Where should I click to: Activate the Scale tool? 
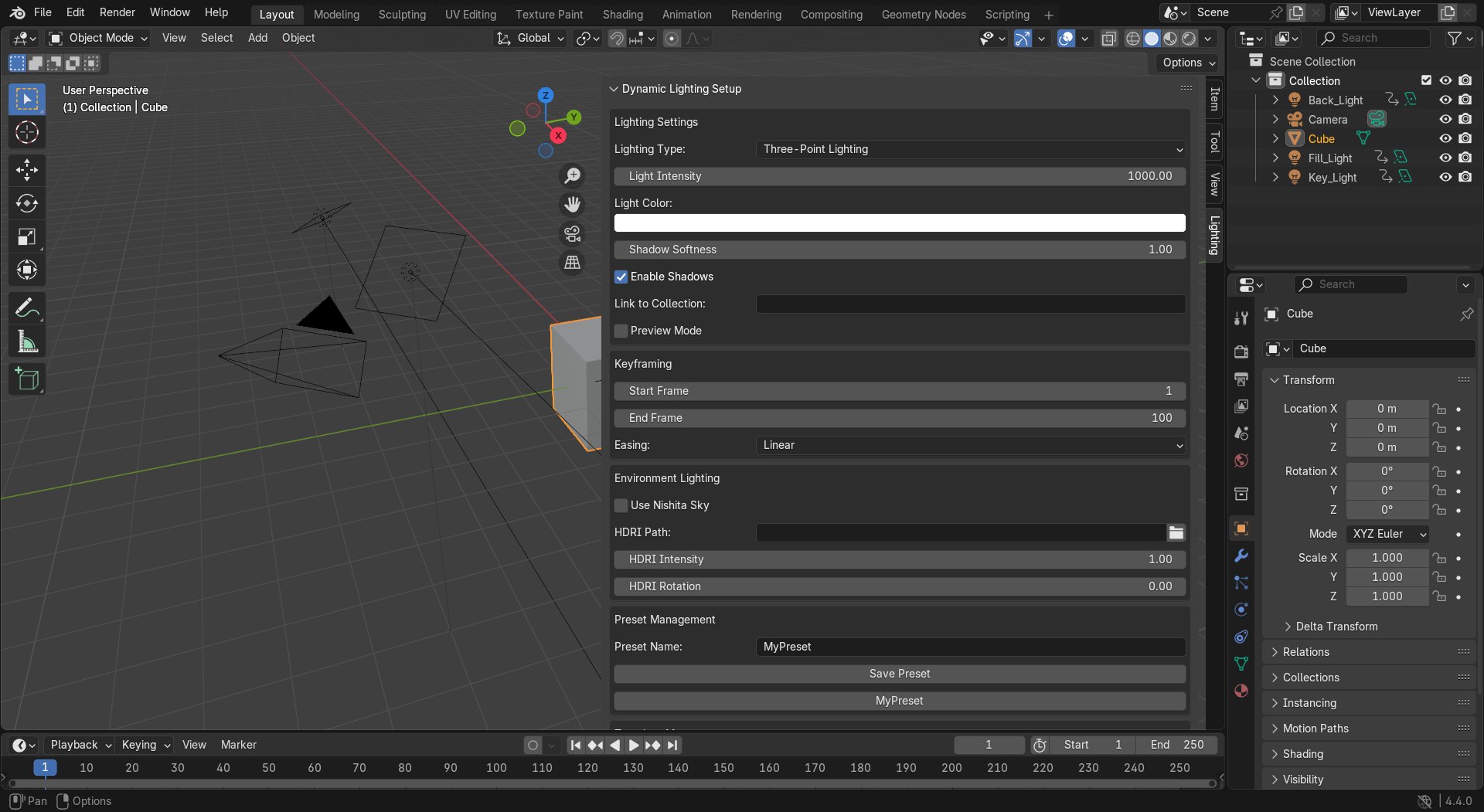pos(27,236)
